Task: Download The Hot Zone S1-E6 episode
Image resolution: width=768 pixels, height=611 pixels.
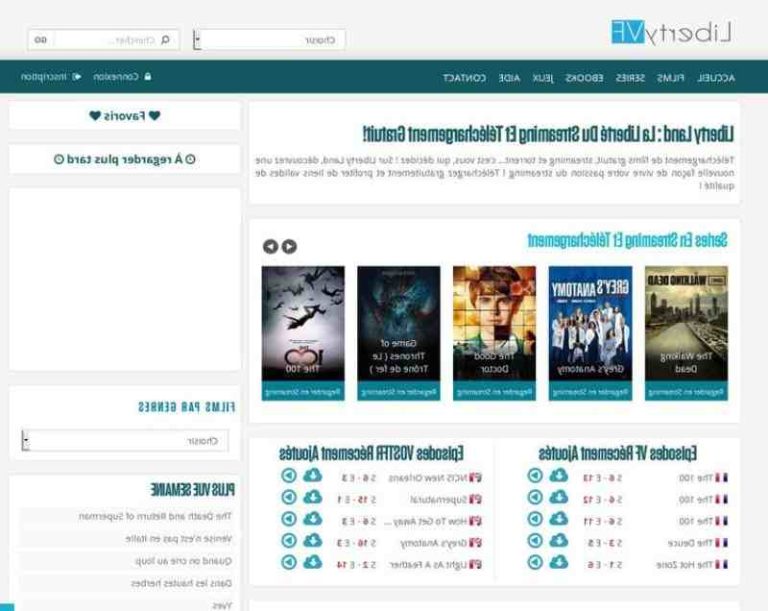Action: pyautogui.click(x=558, y=562)
